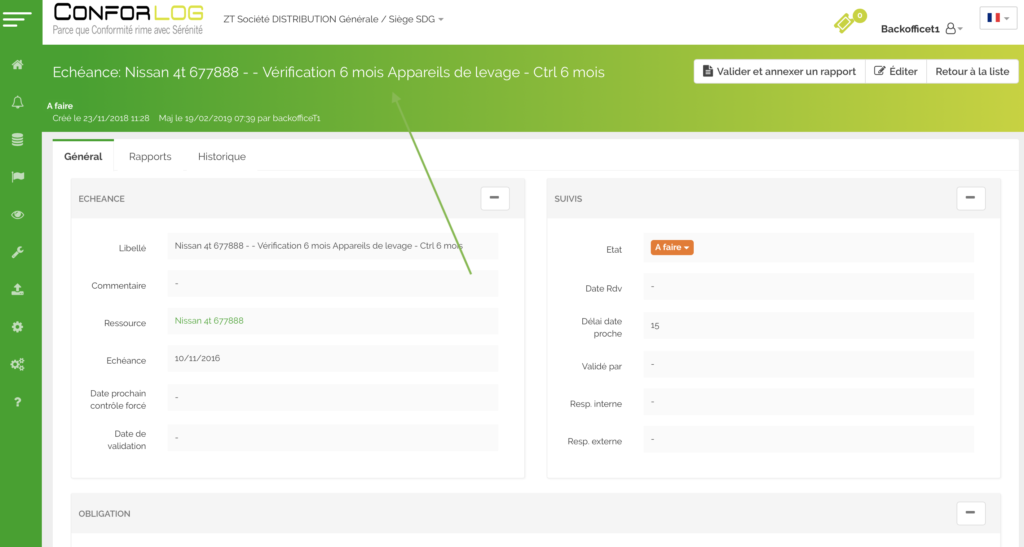This screenshot has height=547, width=1024.
Task: Expand the company/site selector dropdown
Action: (333, 19)
